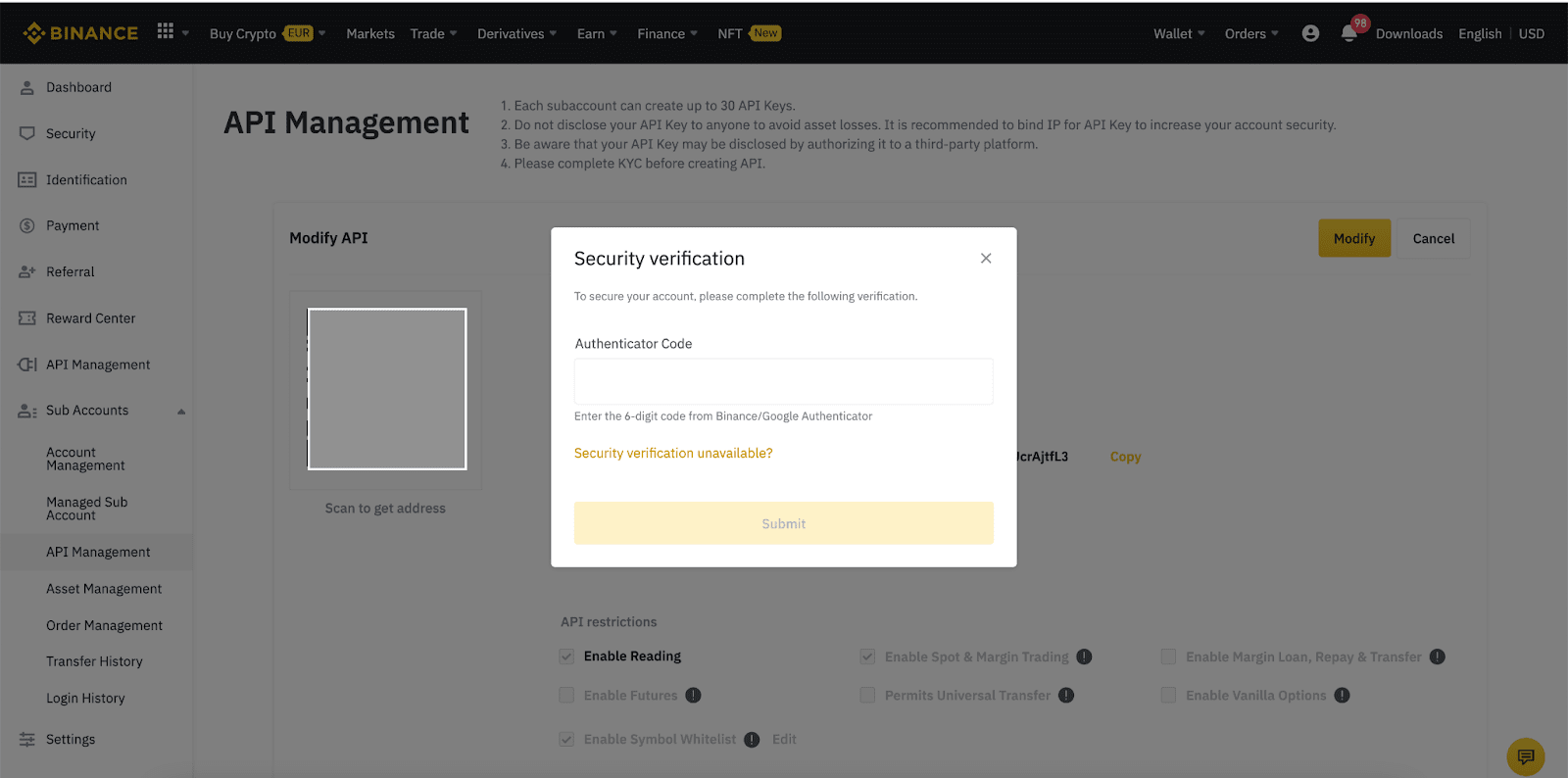Focus the Authenticator Code input field
This screenshot has height=778, width=1568.
pos(784,381)
